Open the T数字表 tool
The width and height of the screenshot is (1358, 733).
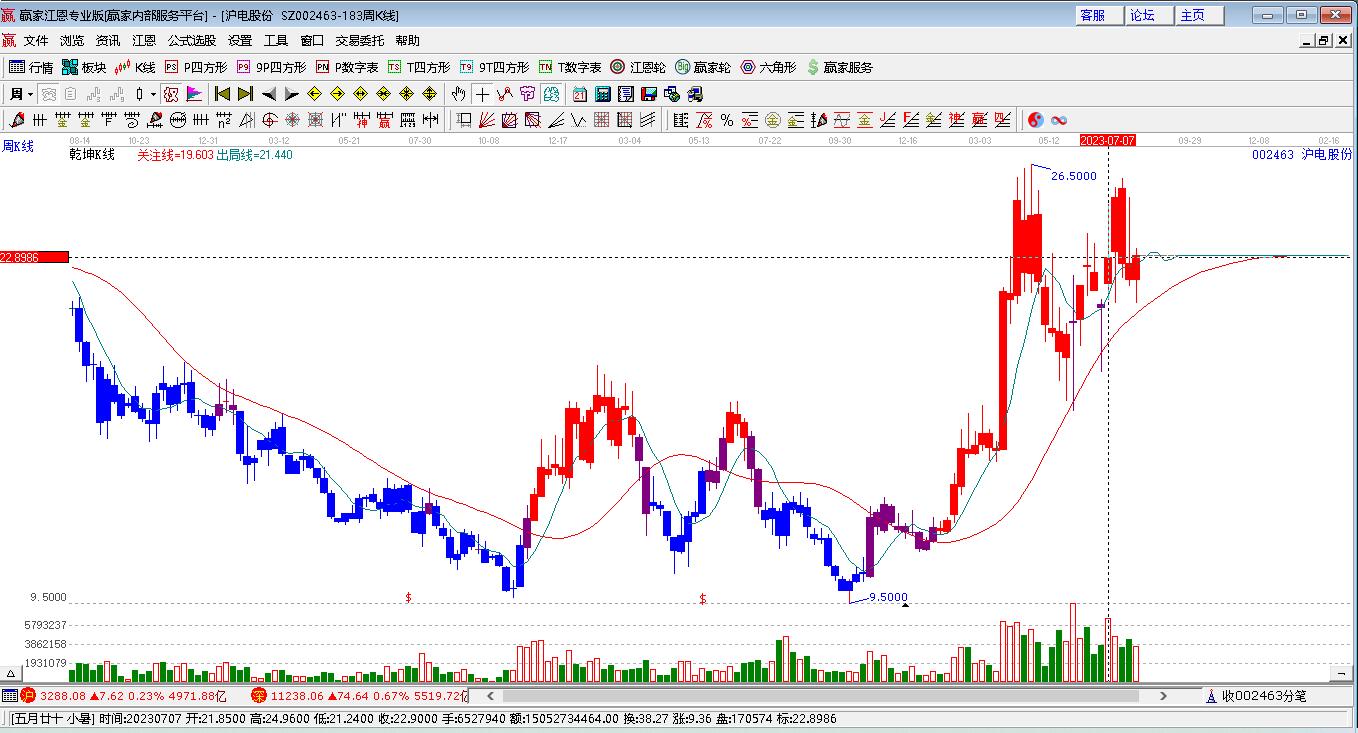tap(570, 67)
